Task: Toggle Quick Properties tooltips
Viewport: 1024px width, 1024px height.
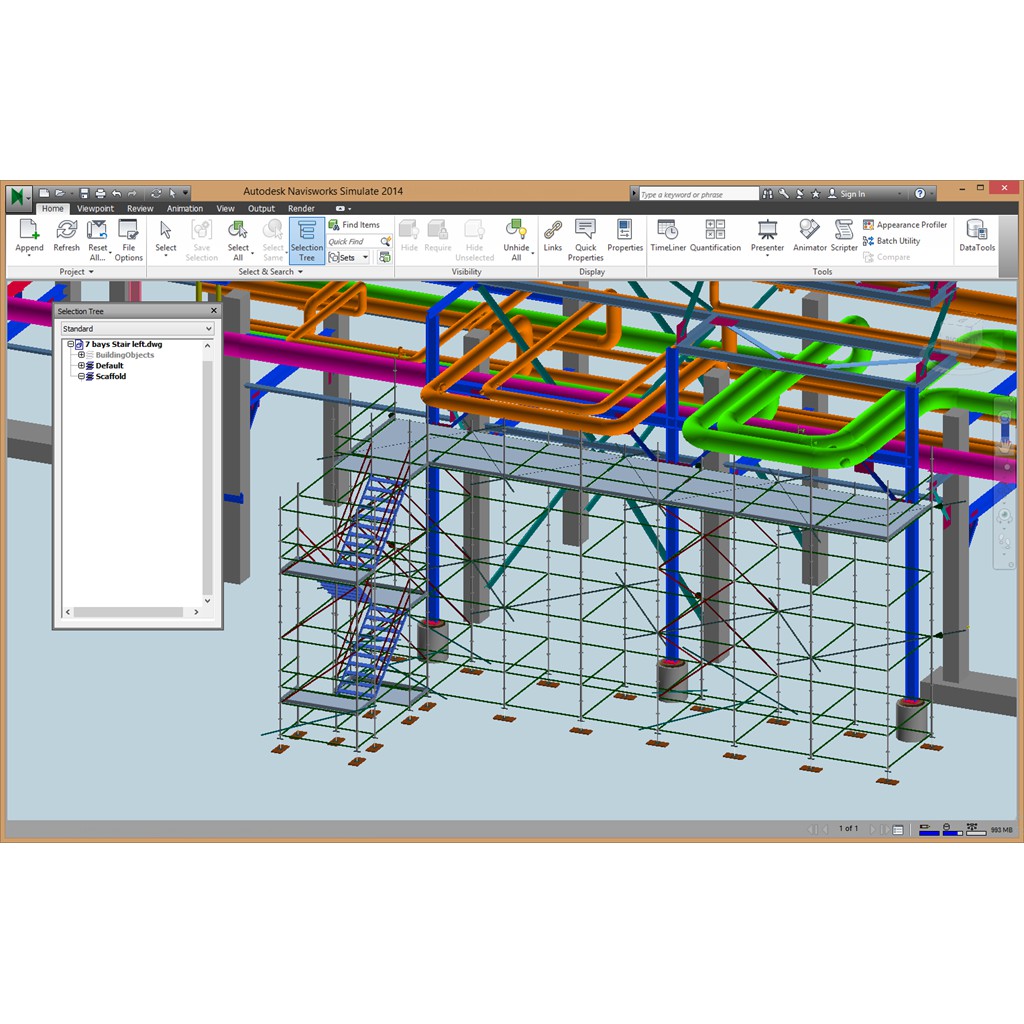Action: coord(585,240)
